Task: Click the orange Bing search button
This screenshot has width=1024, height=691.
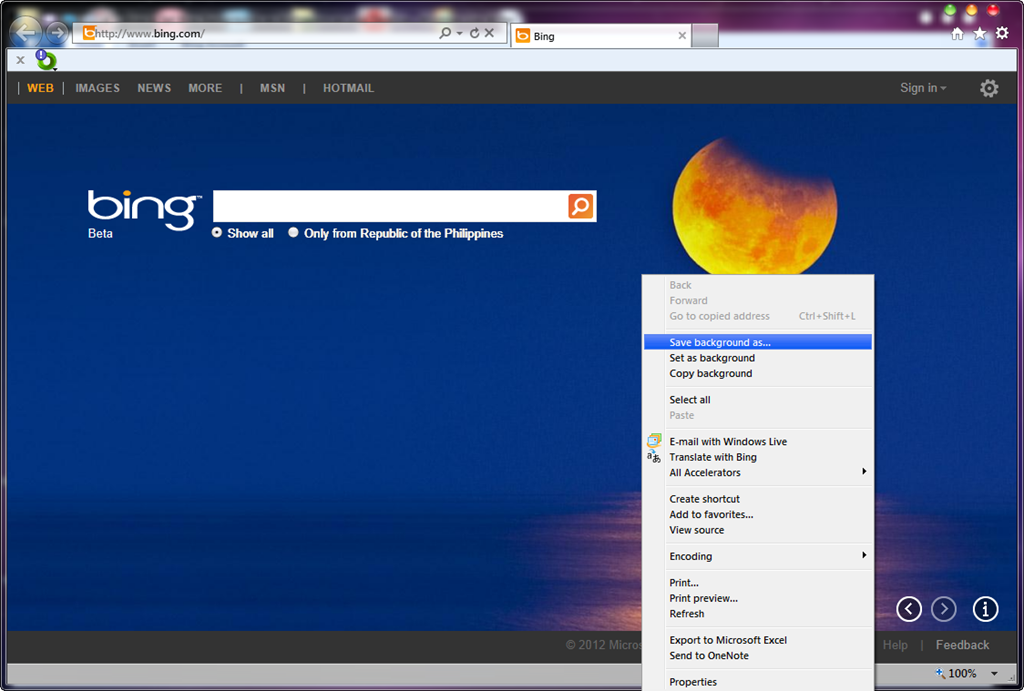Action: [581, 206]
